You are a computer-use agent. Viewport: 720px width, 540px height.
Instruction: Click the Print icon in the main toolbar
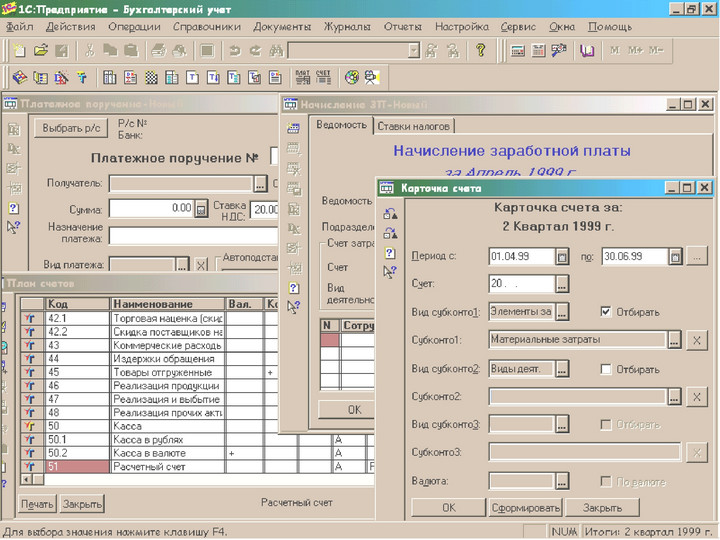pos(158,50)
